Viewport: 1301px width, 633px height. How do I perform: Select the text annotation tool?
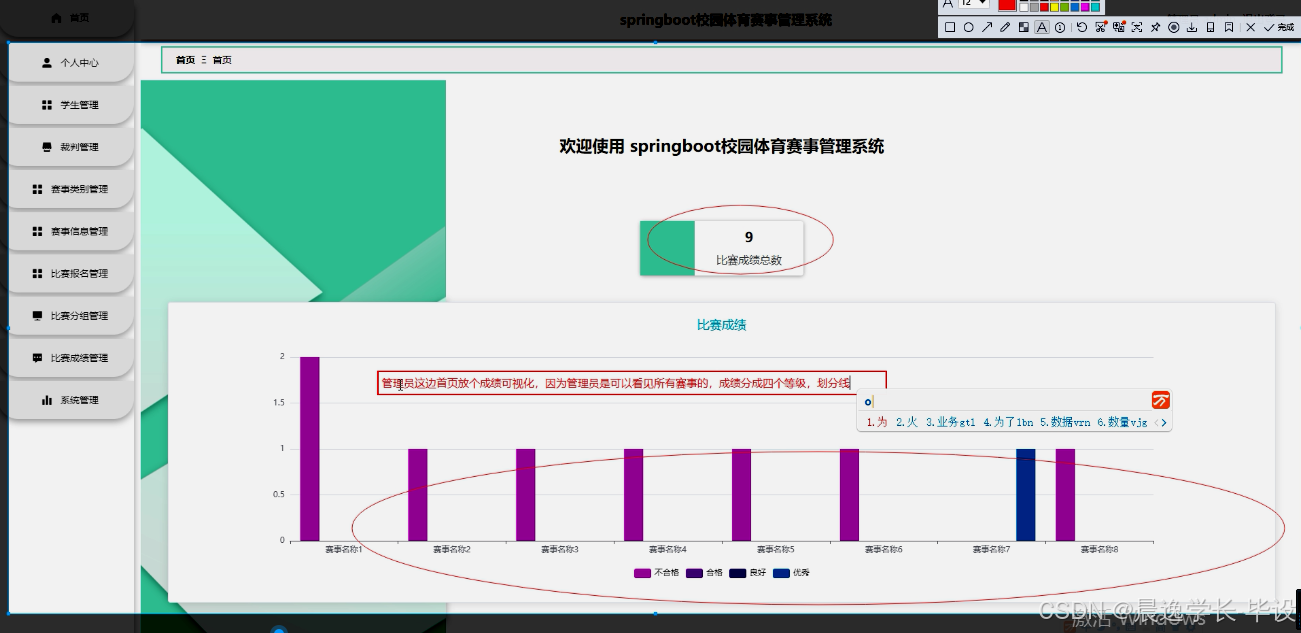[1042, 27]
